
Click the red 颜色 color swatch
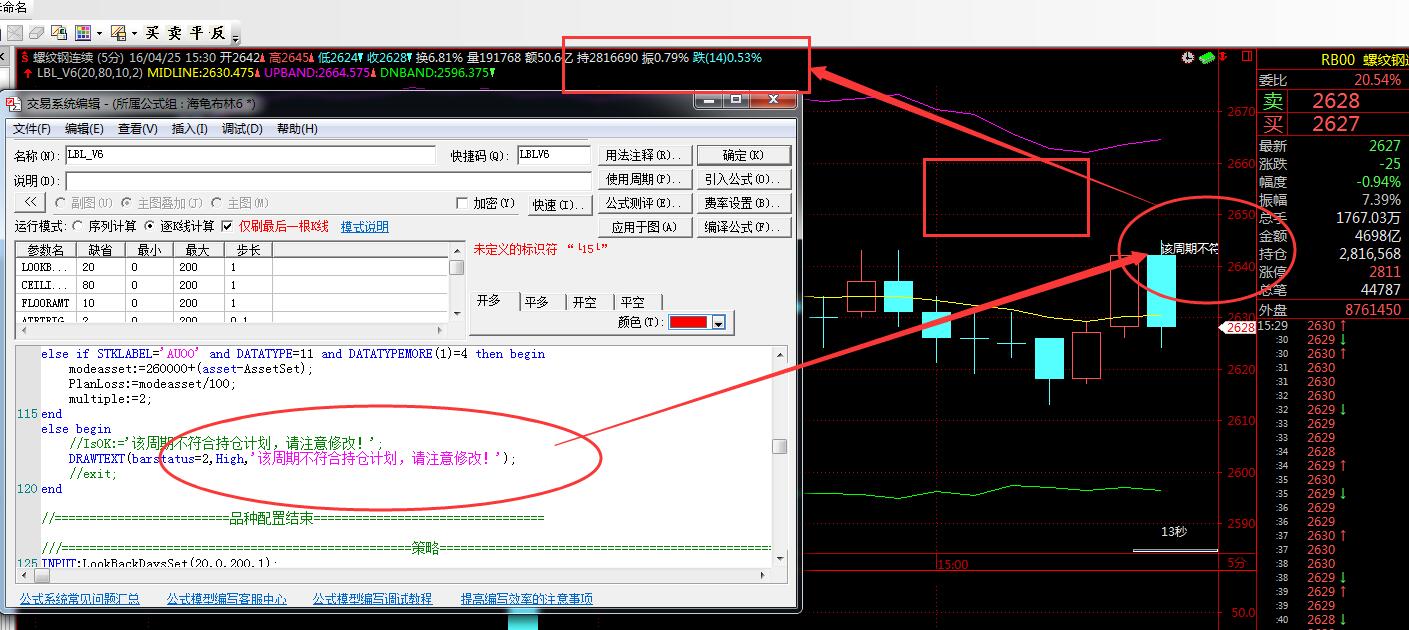tap(688, 323)
